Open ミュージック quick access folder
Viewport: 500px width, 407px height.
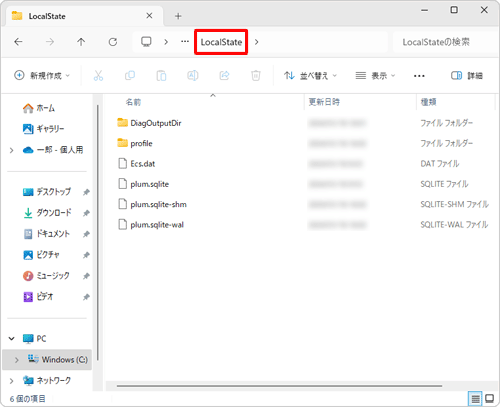[46, 276]
